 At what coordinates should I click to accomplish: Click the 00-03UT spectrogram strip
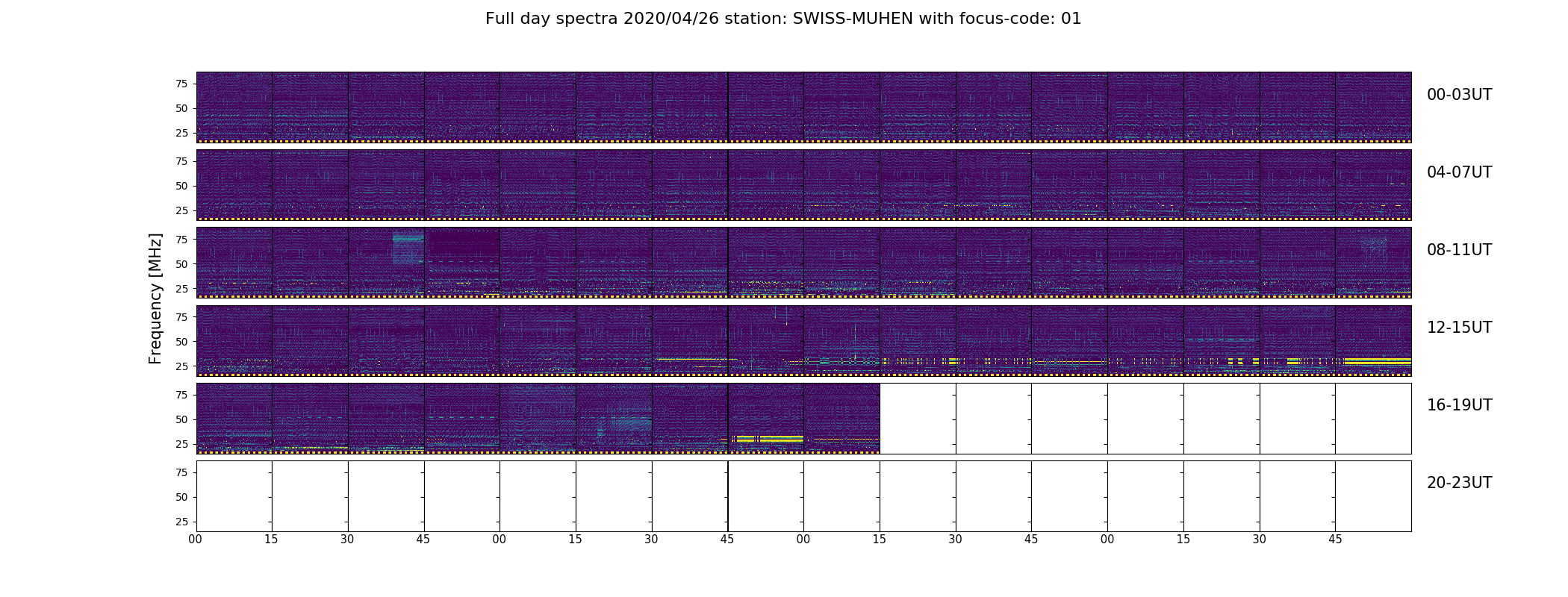(x=803, y=107)
